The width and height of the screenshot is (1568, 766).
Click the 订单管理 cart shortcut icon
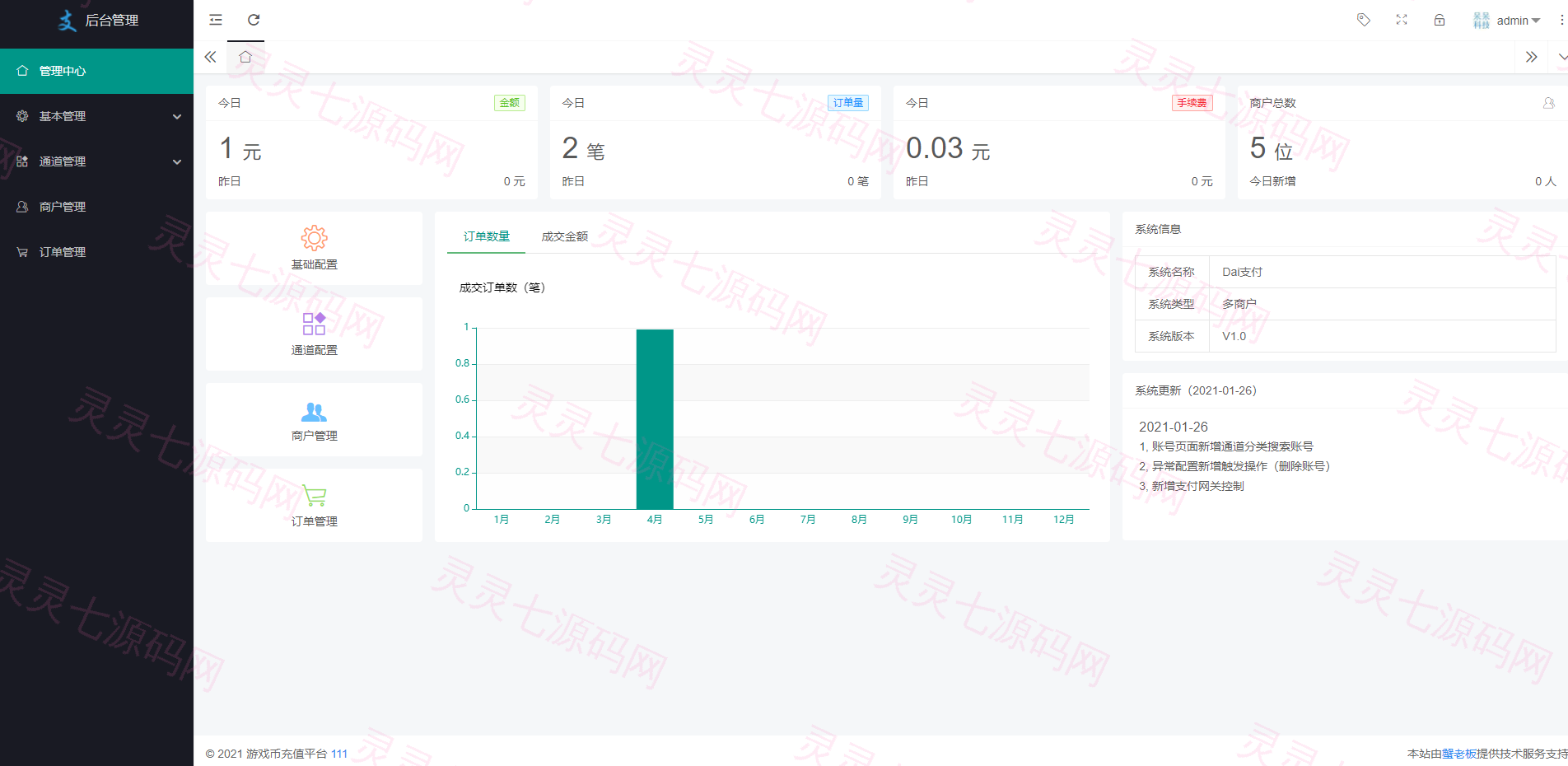(x=314, y=495)
